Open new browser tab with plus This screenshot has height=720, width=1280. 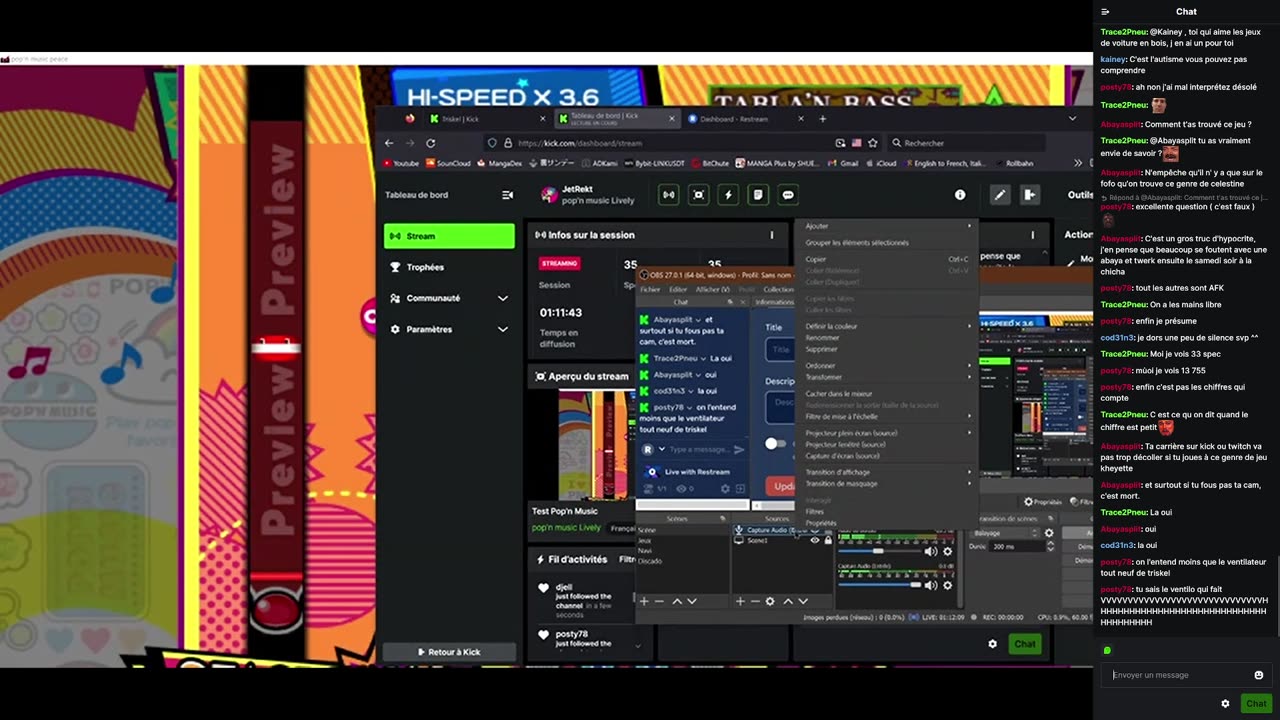[823, 118]
